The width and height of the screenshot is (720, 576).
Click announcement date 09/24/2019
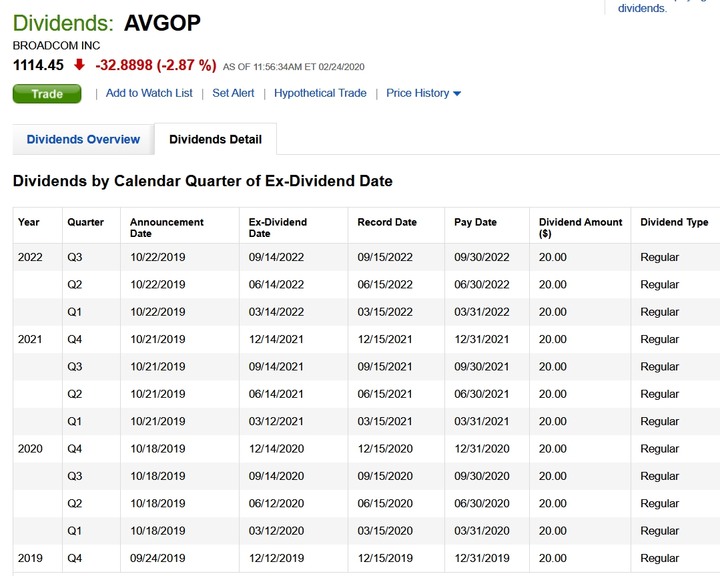158,558
